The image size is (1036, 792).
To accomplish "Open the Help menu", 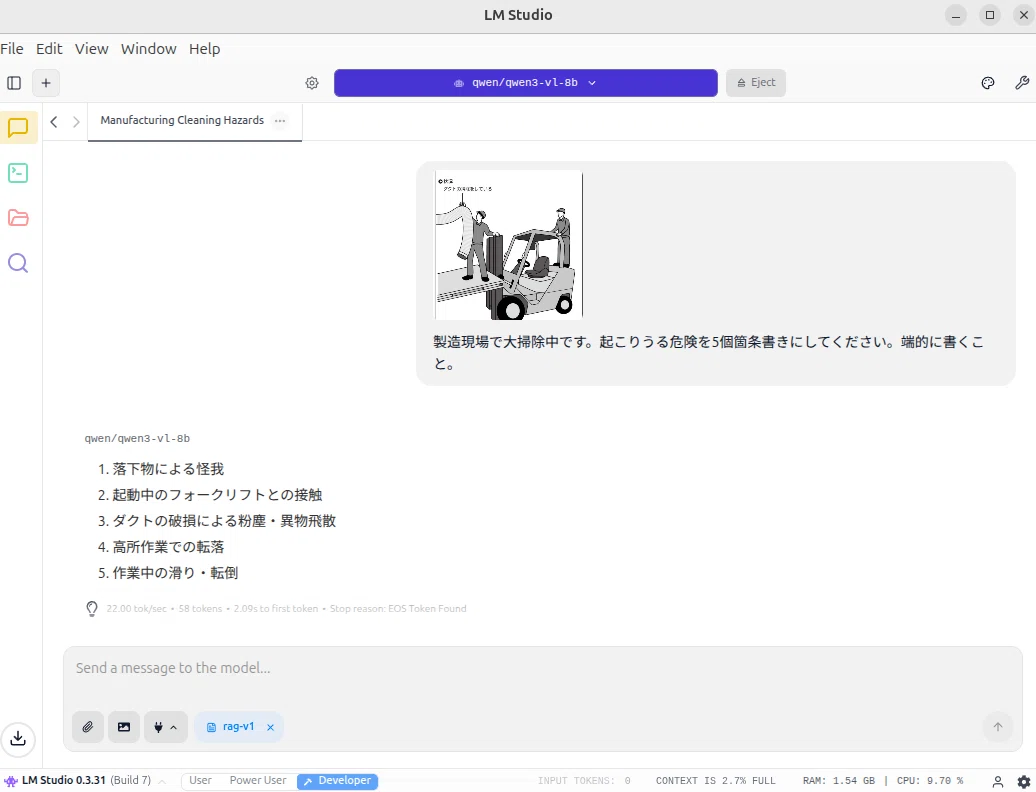I will pos(204,49).
